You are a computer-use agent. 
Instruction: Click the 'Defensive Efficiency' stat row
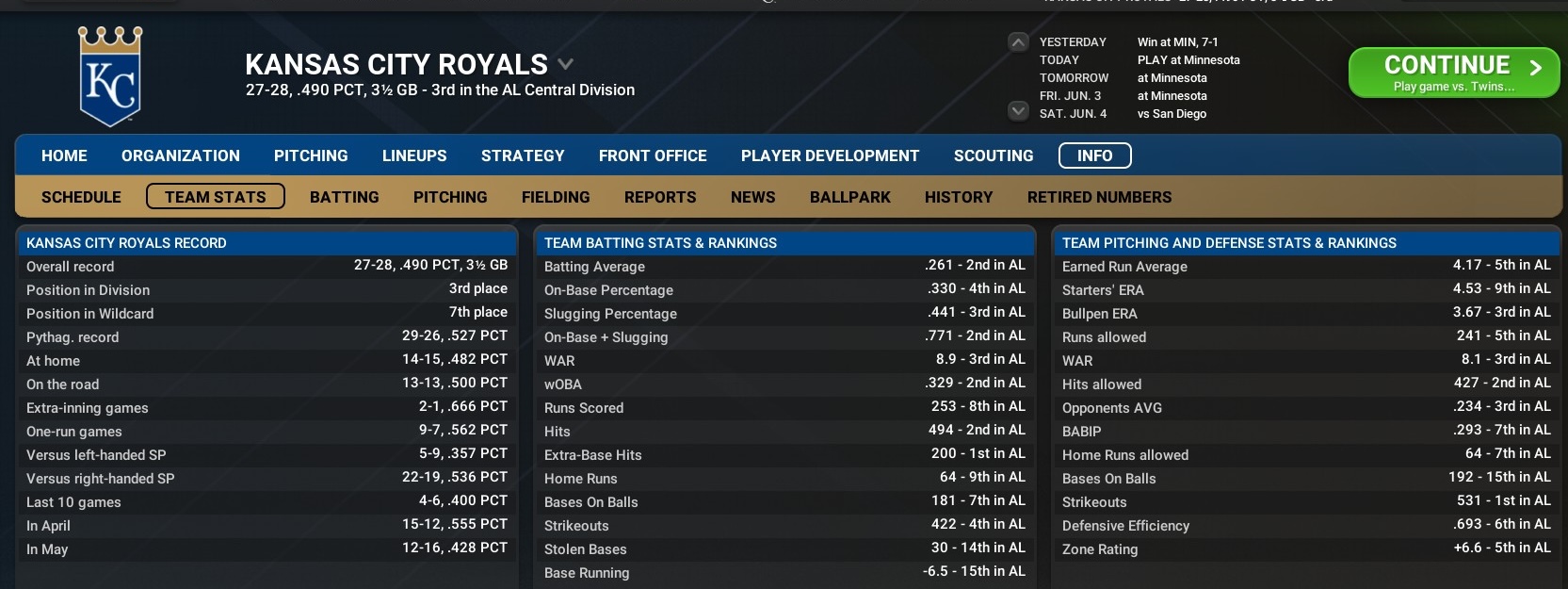[x=1306, y=525]
